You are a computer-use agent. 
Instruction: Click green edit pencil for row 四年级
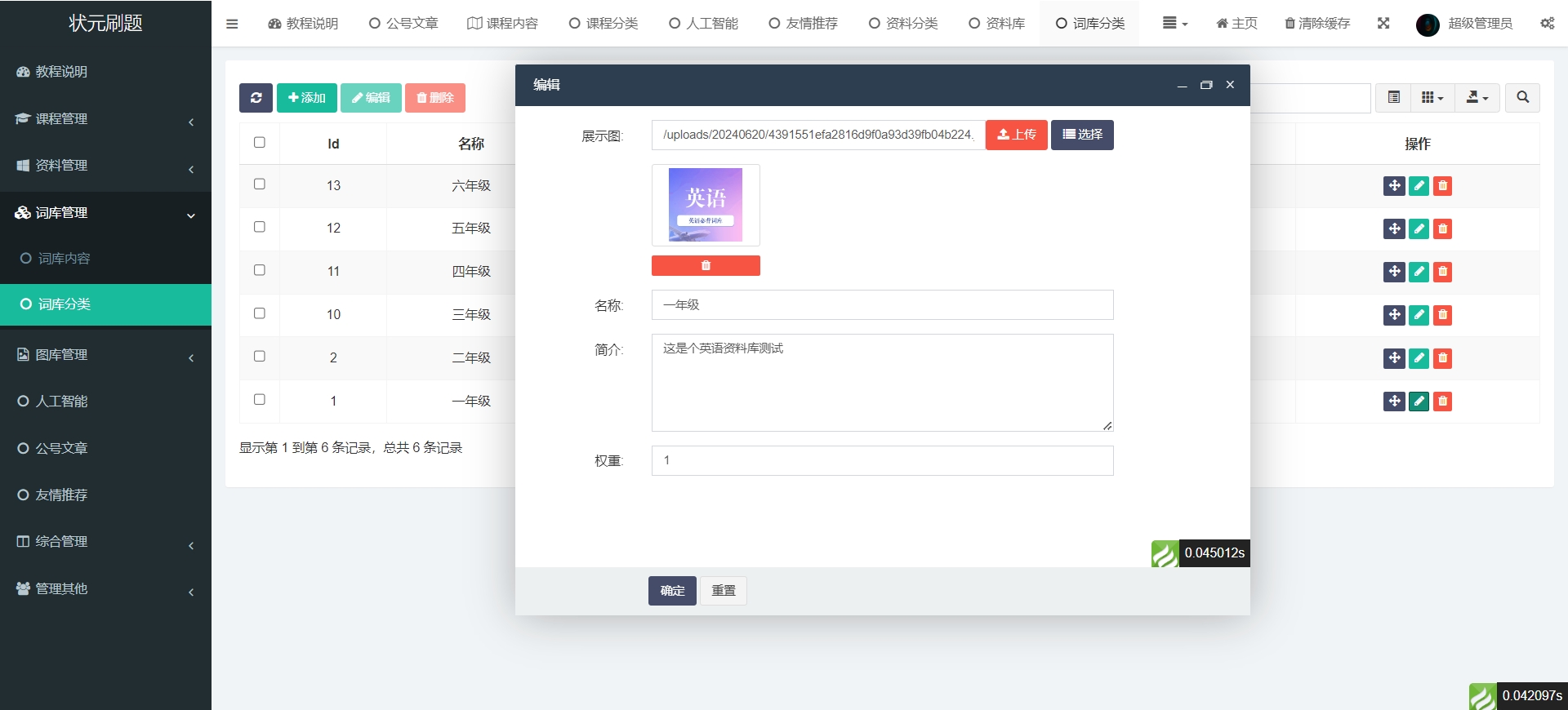[x=1419, y=272]
